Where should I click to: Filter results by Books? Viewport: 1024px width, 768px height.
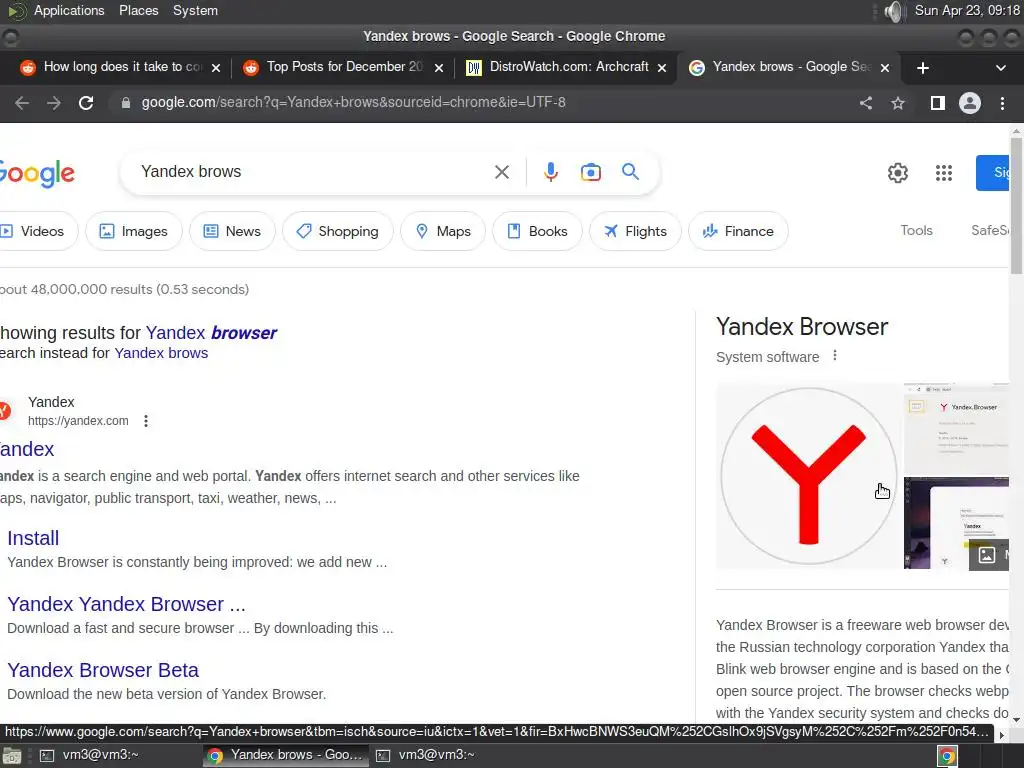pos(537,231)
